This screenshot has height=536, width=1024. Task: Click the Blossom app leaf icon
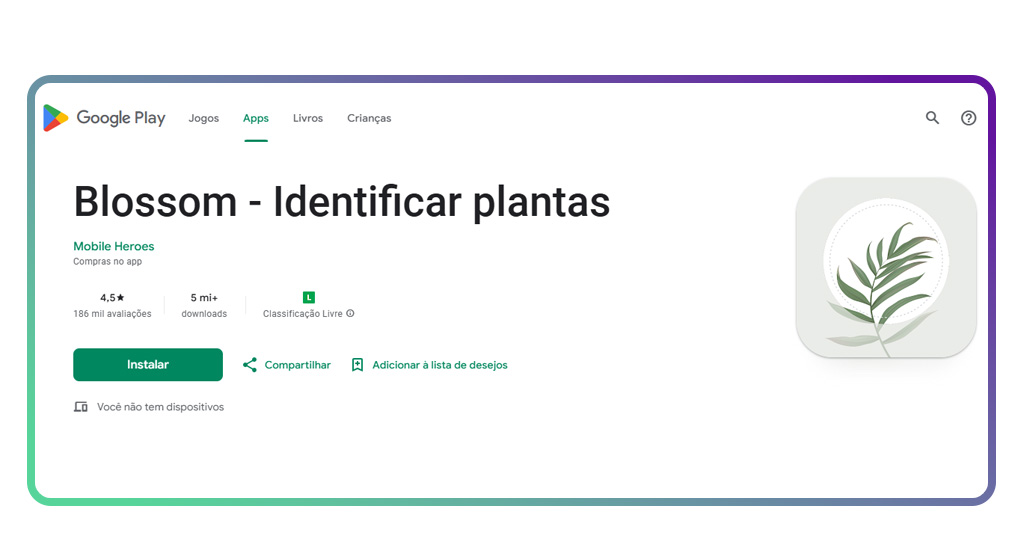[886, 268]
